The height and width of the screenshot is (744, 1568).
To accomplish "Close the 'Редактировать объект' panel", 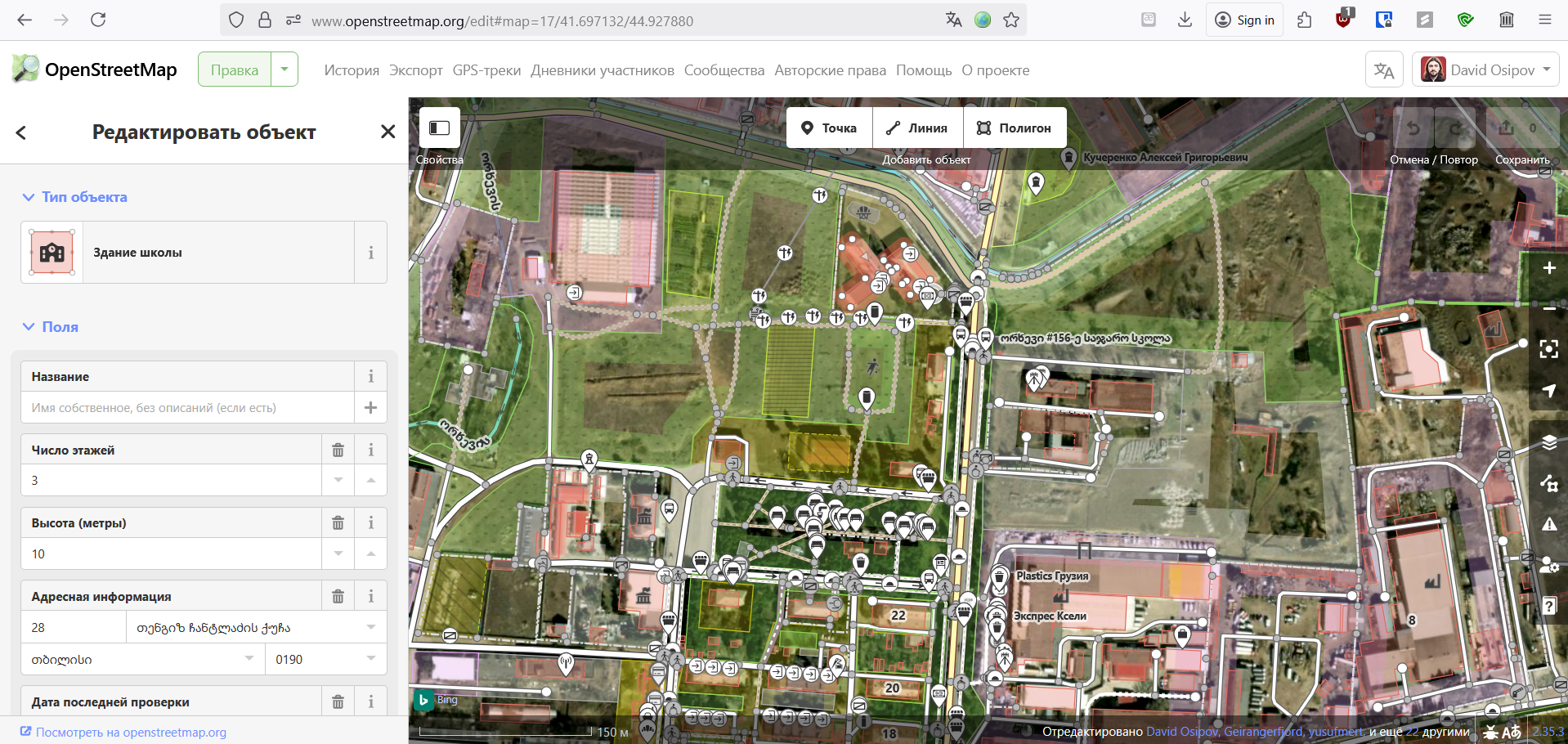I will point(388,132).
